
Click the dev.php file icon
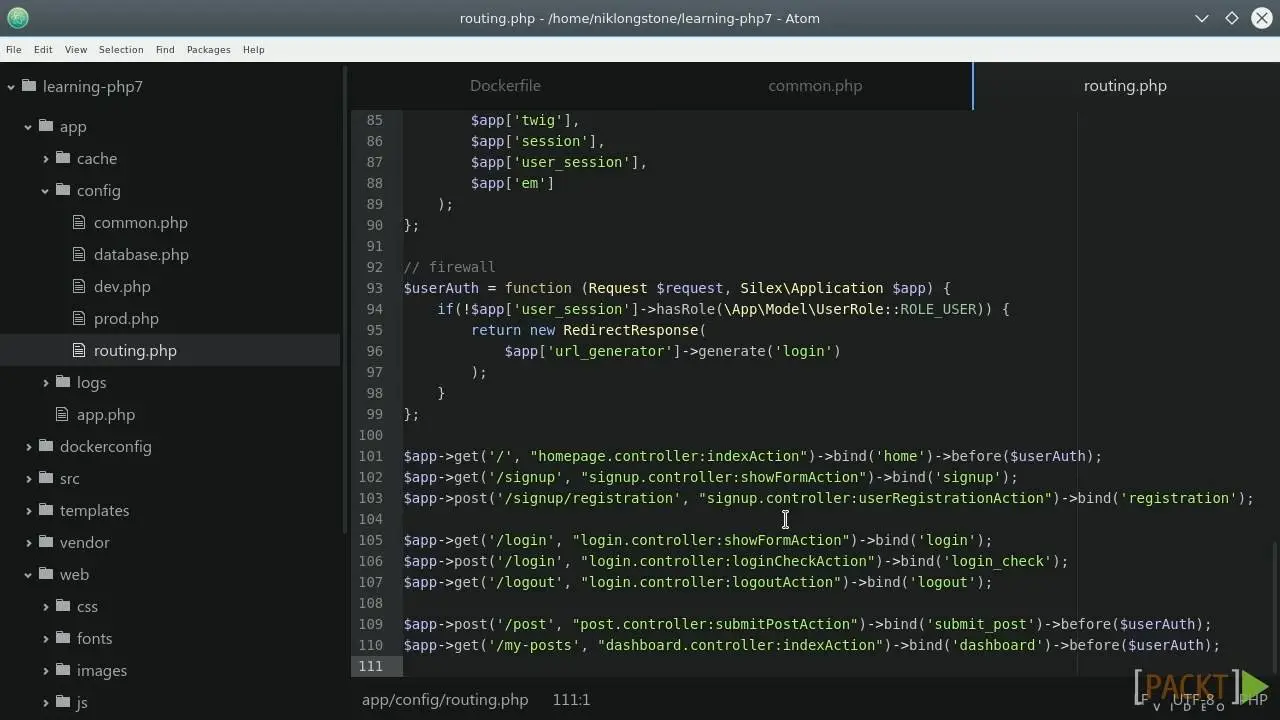[80, 286]
